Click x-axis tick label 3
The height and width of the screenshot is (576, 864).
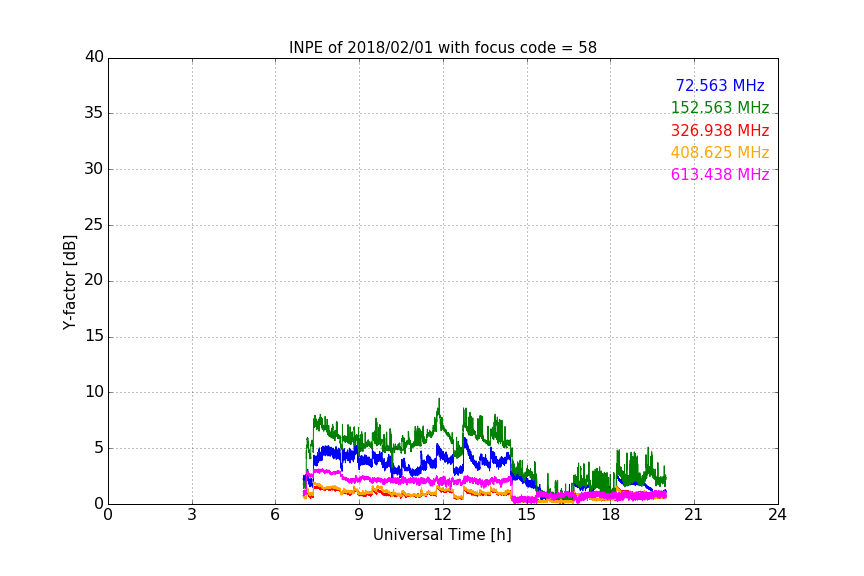tap(192, 515)
